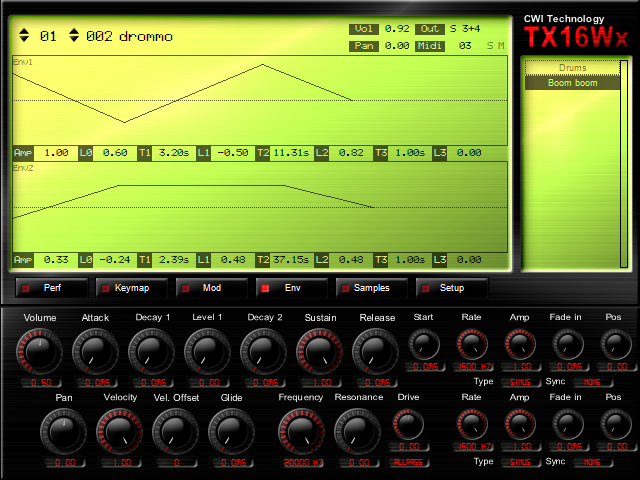
Task: Open the filter type selector ALLPASS
Action: (x=408, y=462)
